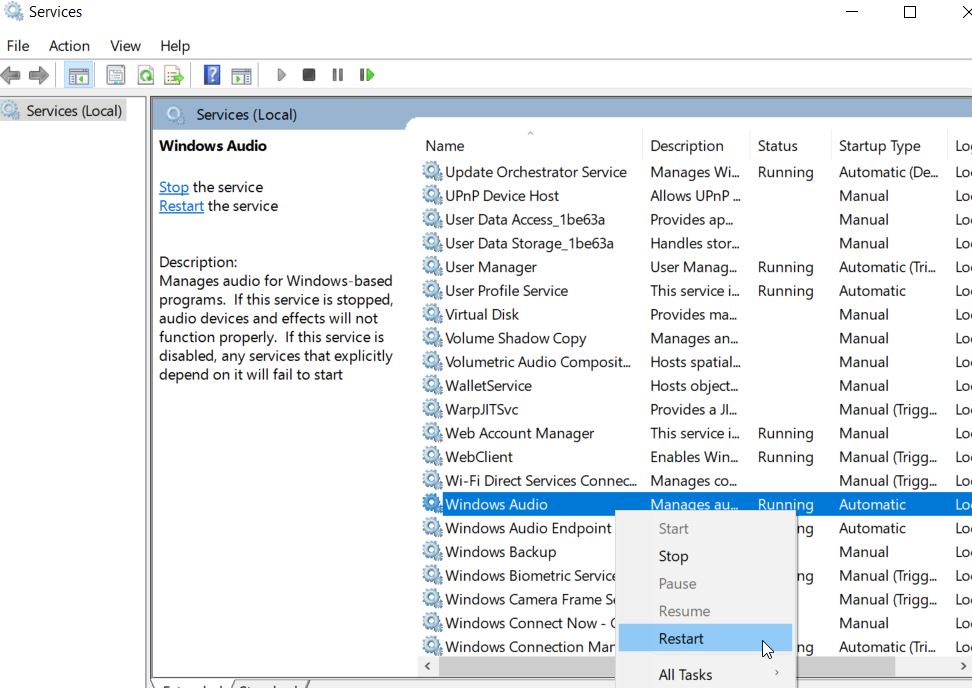Select Services (Local) in the left tree
The image size is (972, 688).
coord(74,111)
